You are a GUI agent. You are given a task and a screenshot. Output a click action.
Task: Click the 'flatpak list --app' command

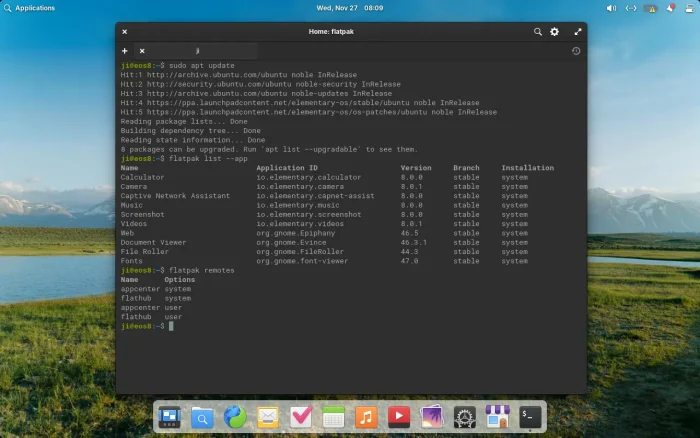click(x=208, y=159)
